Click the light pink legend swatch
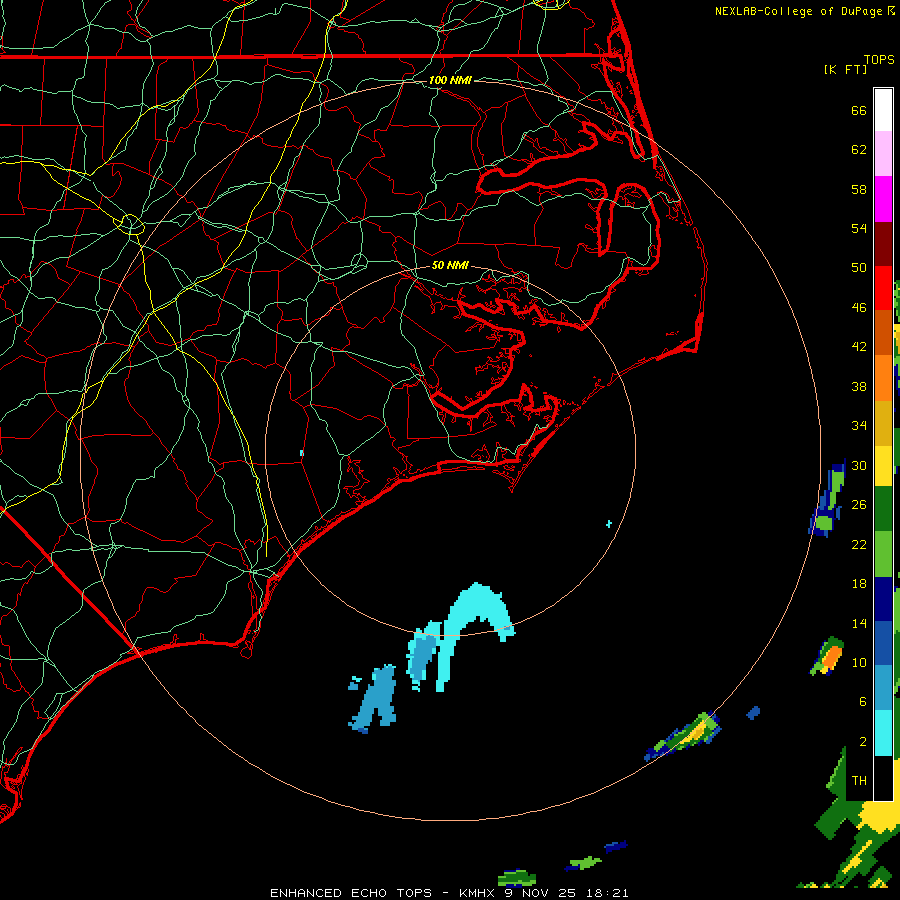 point(883,153)
